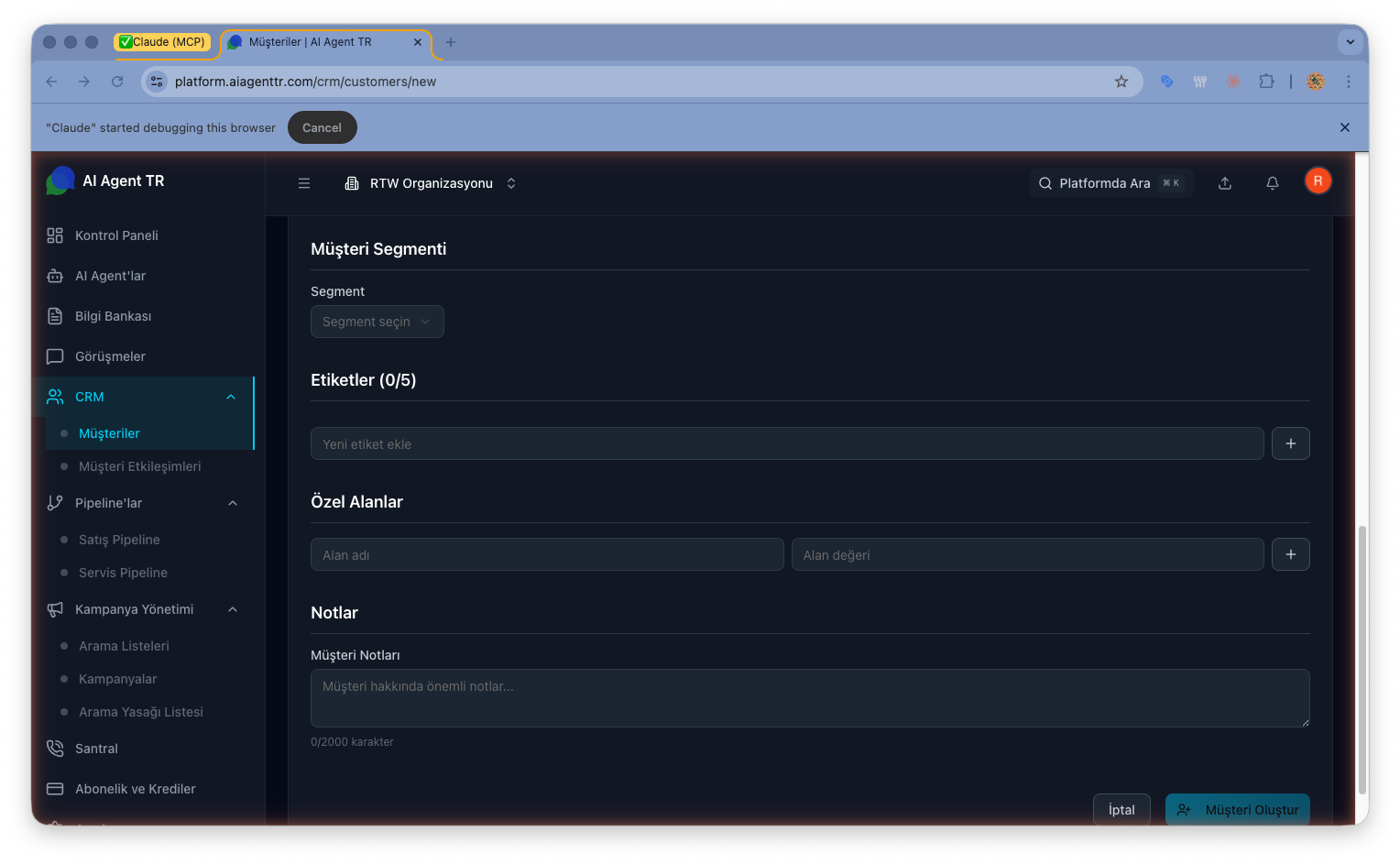Click the Bilgi Bankası document icon

[x=55, y=316]
